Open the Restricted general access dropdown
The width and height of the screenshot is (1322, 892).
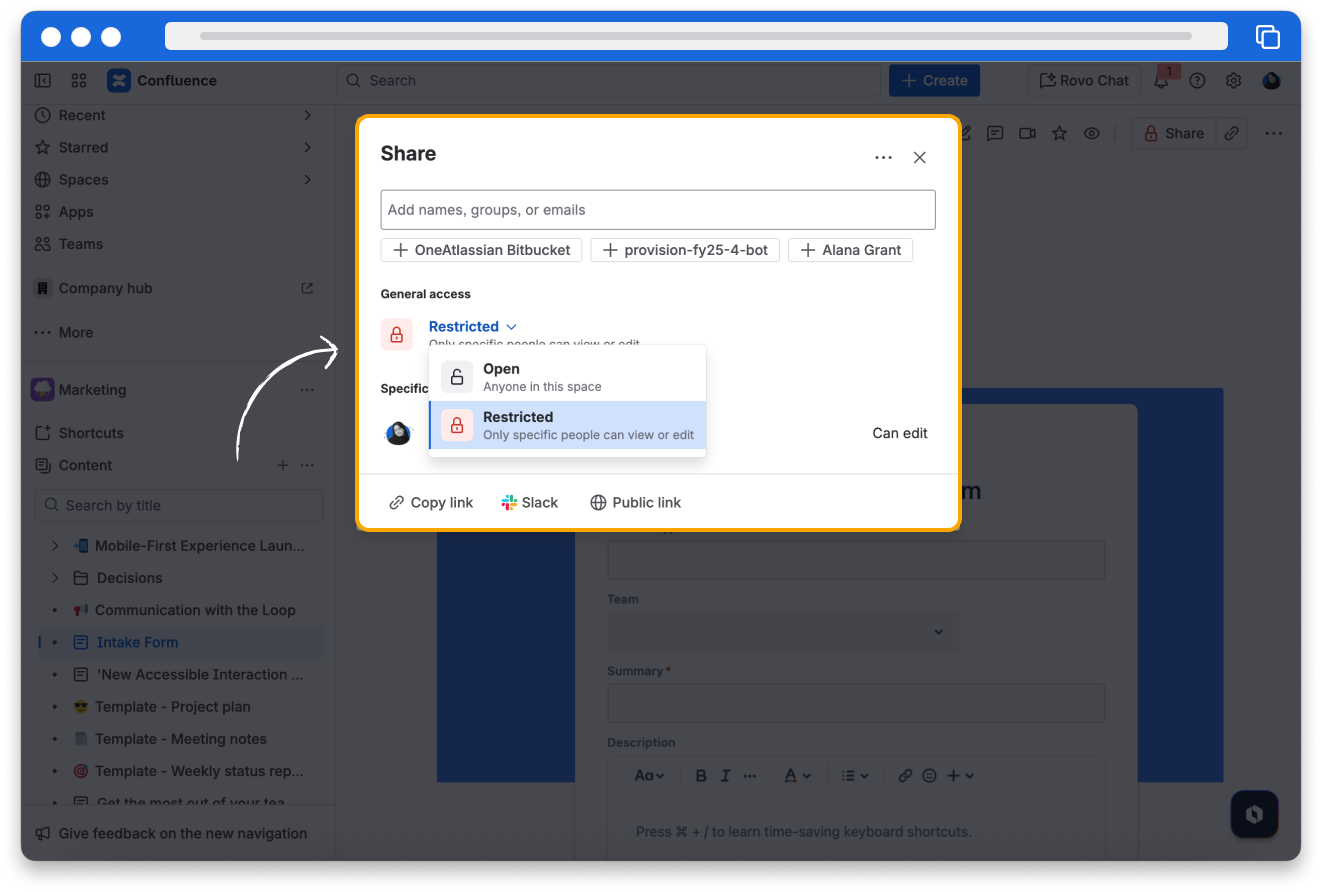point(472,327)
